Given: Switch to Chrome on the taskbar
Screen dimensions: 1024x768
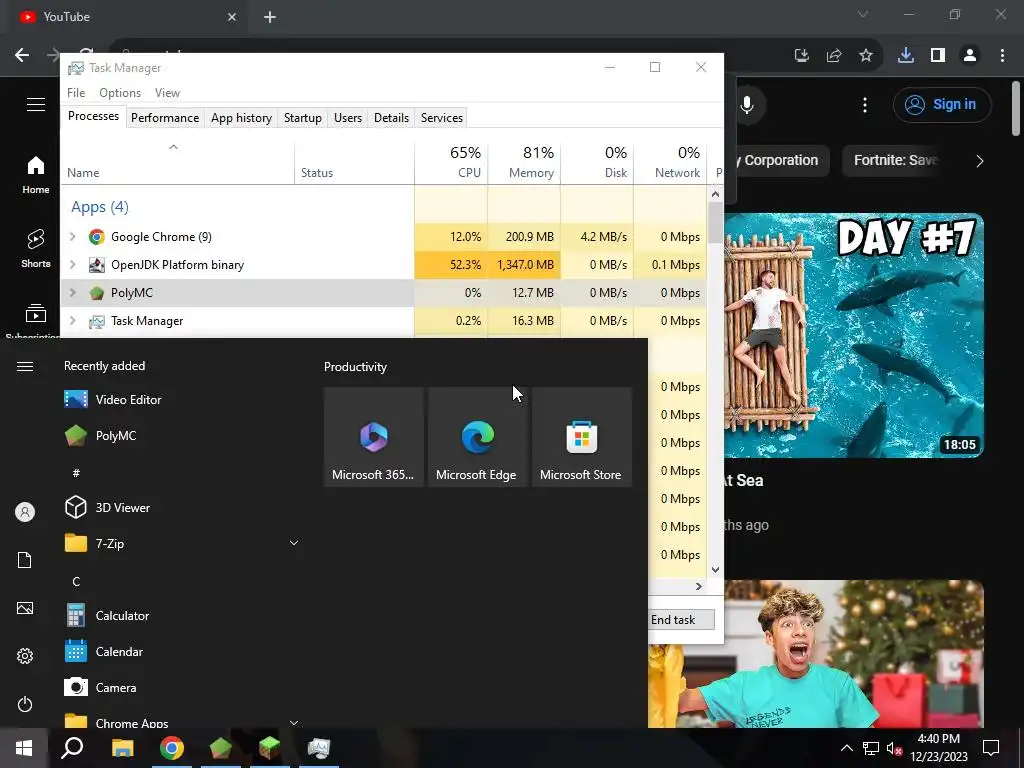Looking at the screenshot, I should pos(172,748).
